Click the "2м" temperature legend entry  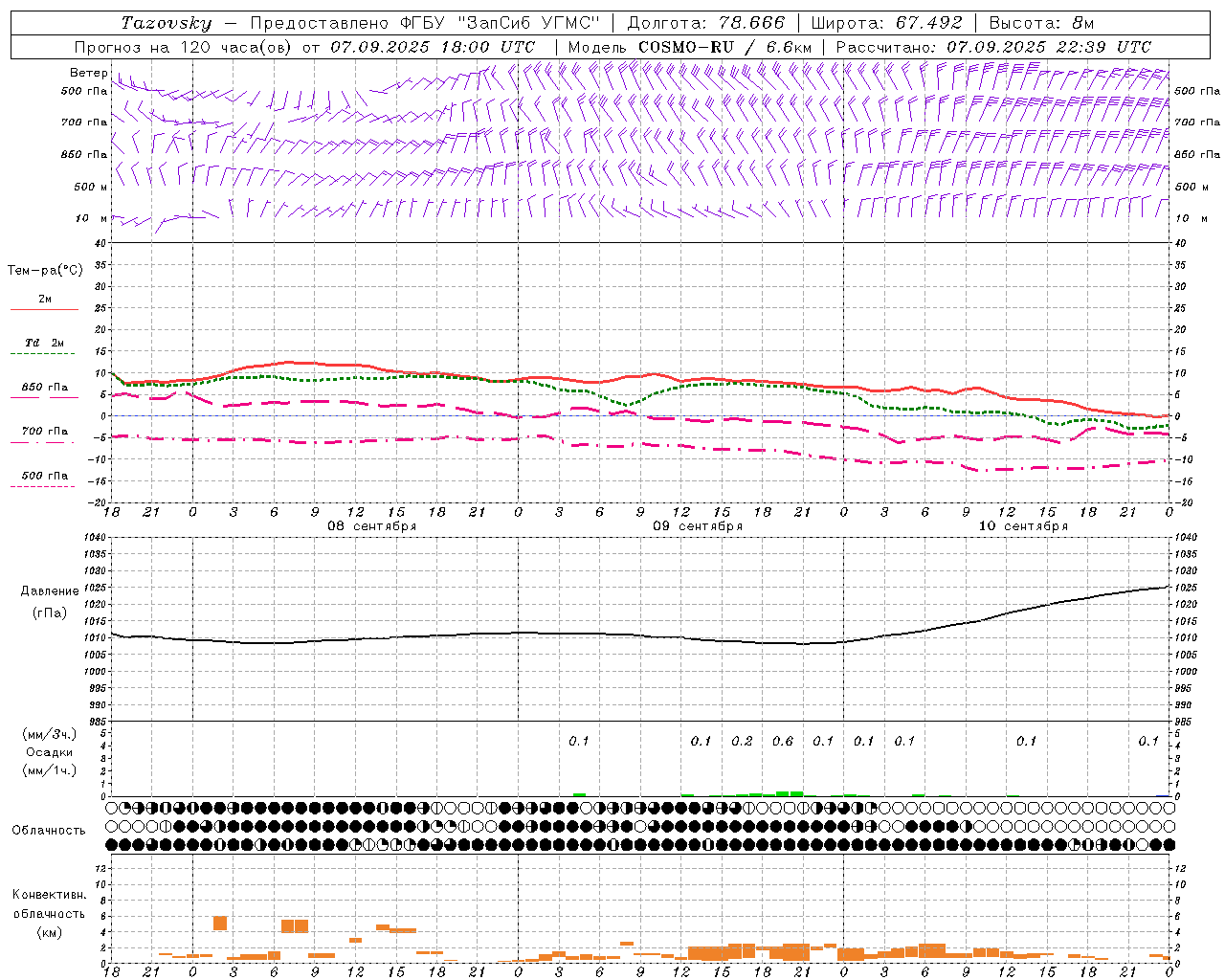click(45, 300)
